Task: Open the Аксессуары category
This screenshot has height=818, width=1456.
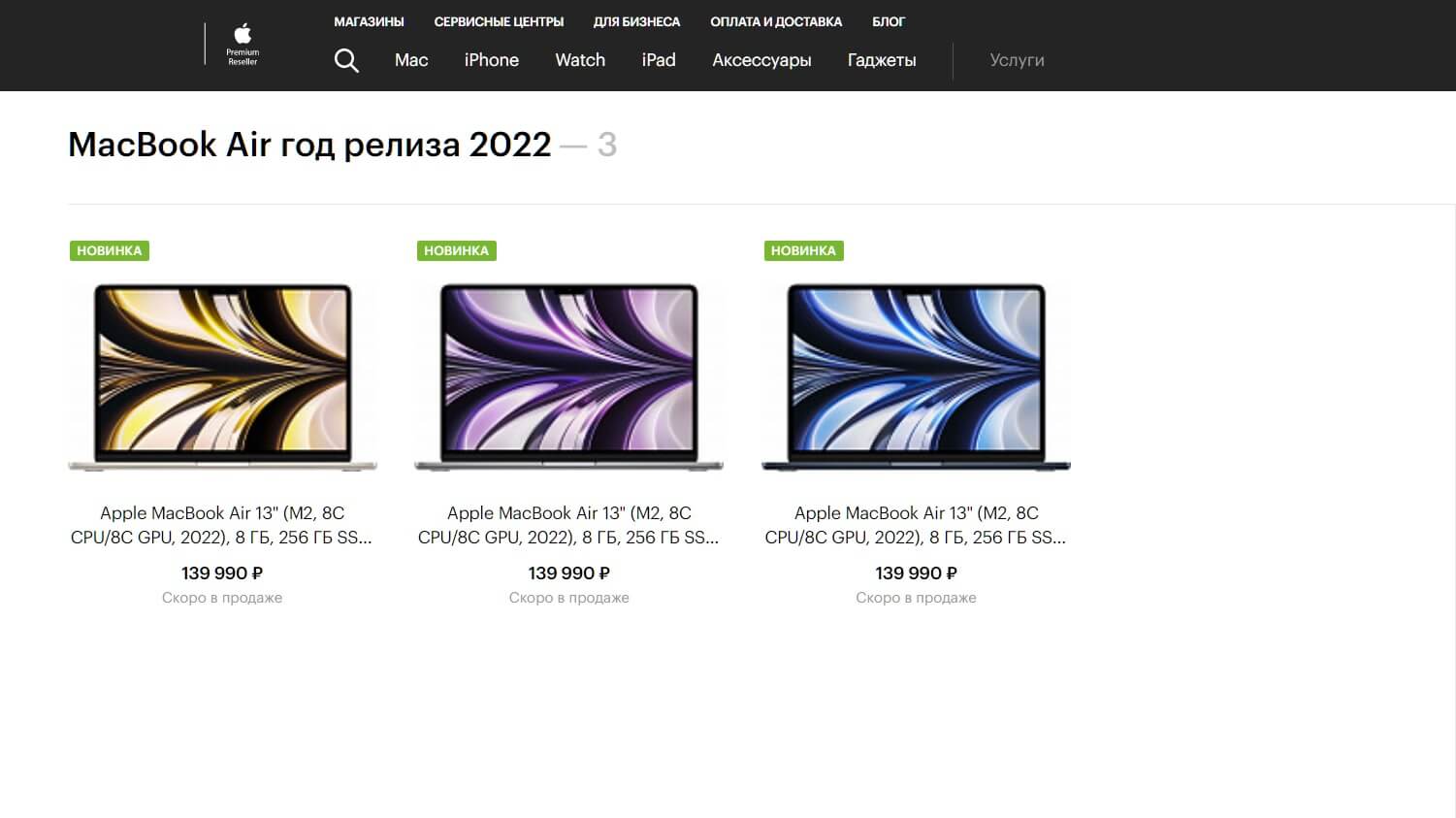Action: click(x=761, y=60)
